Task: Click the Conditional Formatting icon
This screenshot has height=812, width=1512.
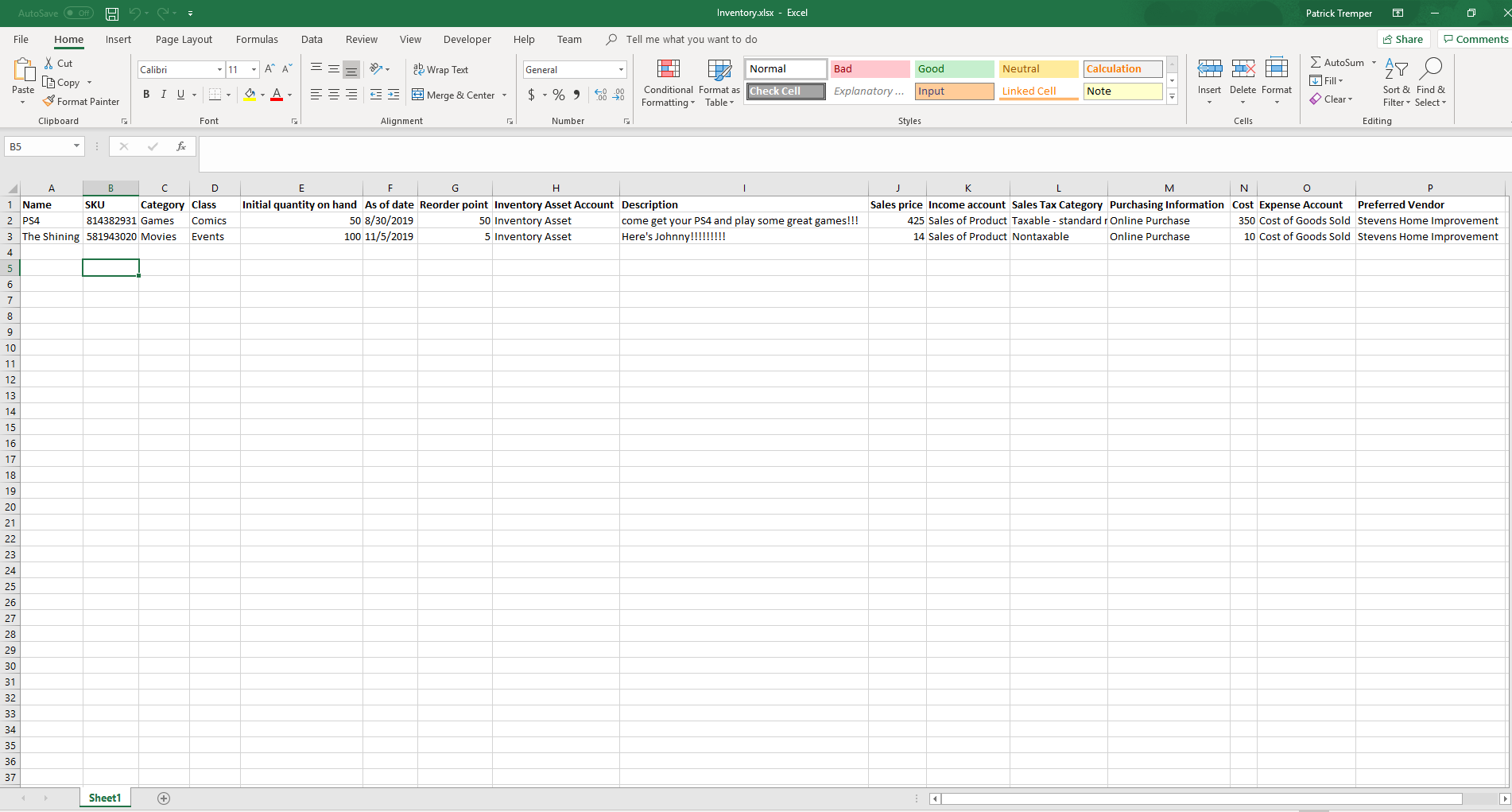Action: (x=668, y=70)
